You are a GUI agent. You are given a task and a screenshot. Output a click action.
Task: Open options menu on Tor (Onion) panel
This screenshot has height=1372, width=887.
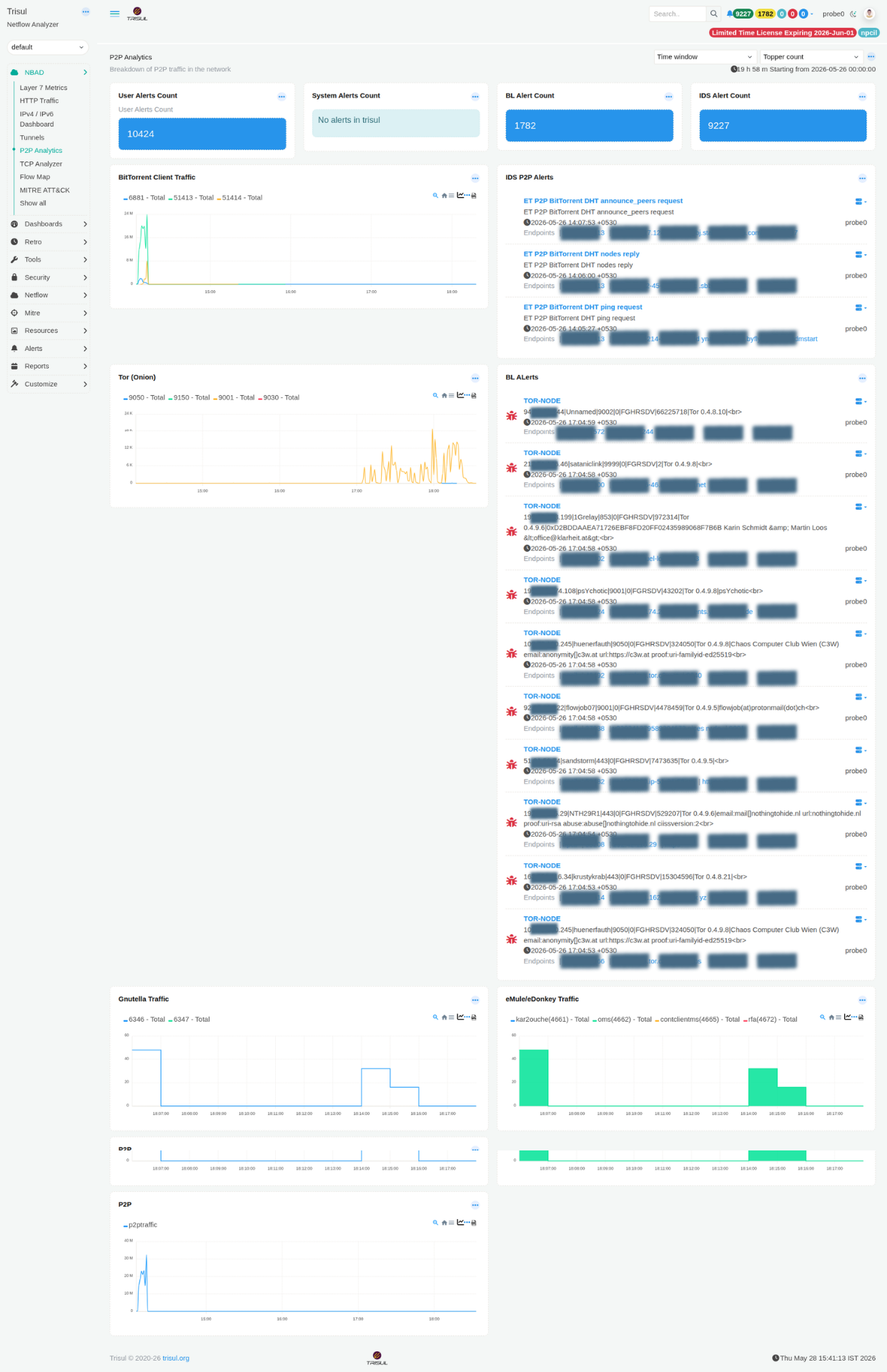point(475,378)
